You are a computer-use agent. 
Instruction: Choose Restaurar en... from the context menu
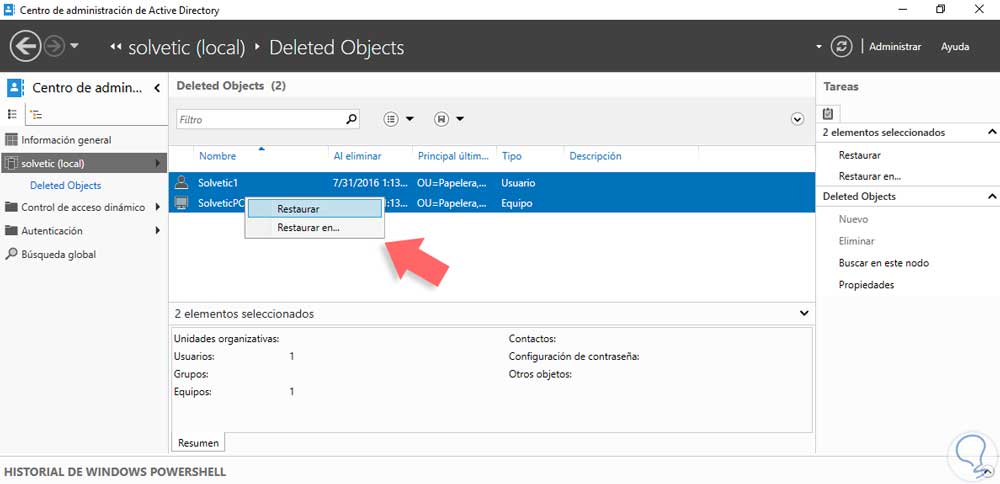[x=308, y=227]
